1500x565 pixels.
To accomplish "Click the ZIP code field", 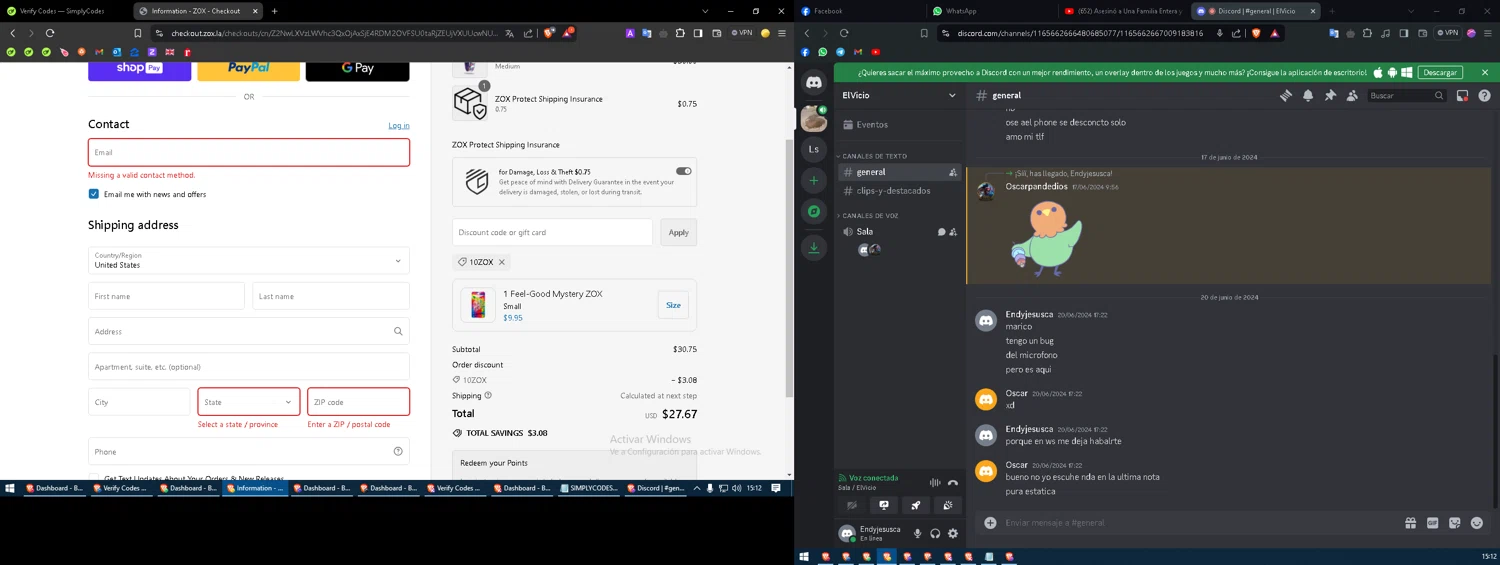I will pos(358,402).
